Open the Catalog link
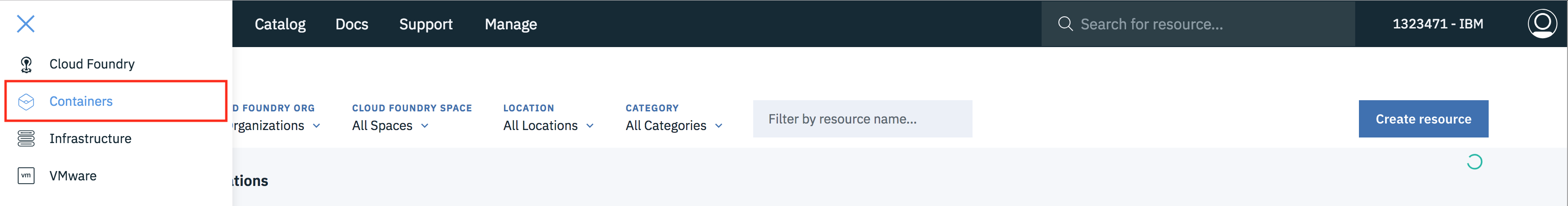 [280, 24]
